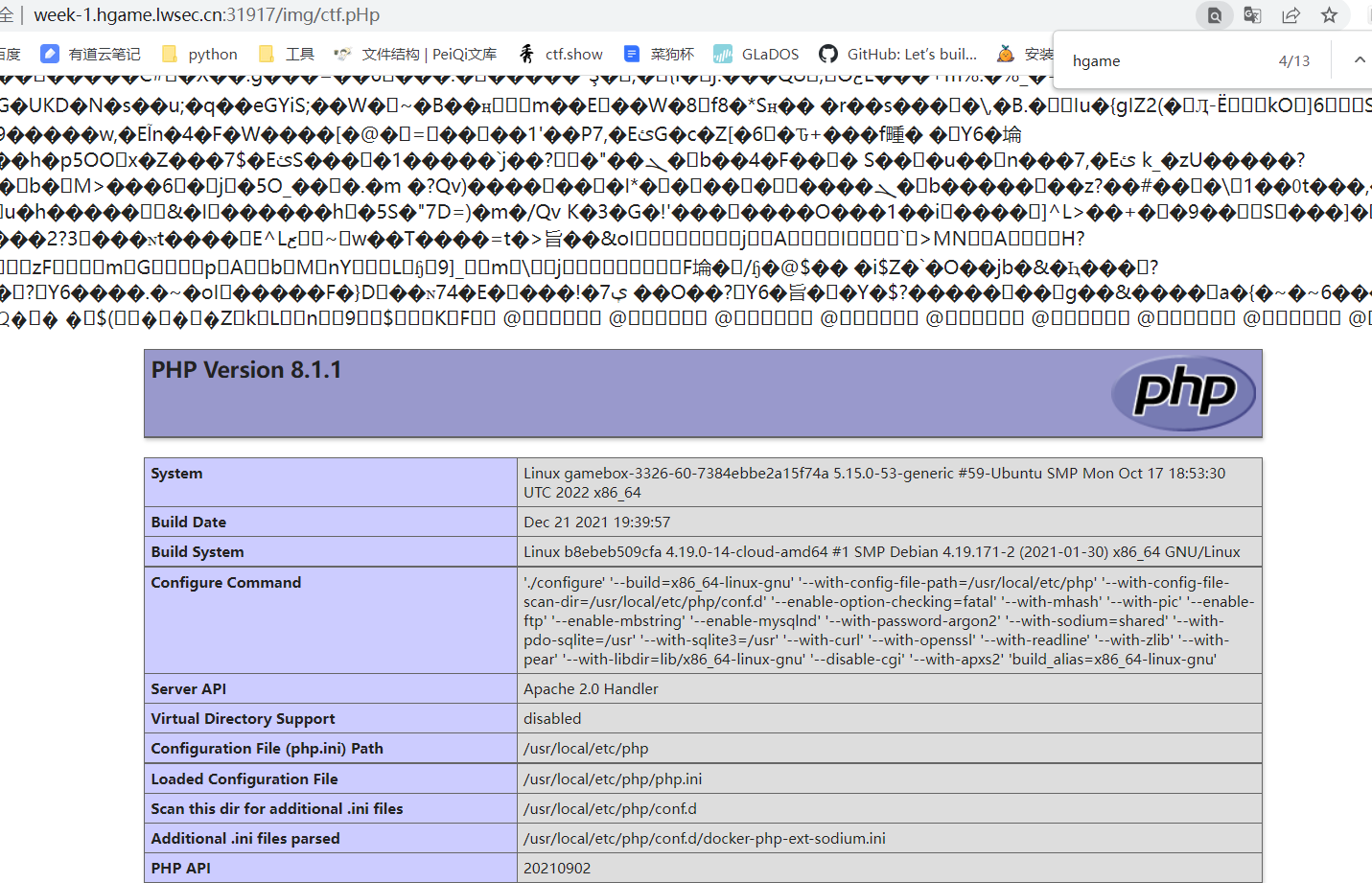This screenshot has width=1372, height=883.
Task: Click the 4/13 match counter
Action: tap(1293, 60)
